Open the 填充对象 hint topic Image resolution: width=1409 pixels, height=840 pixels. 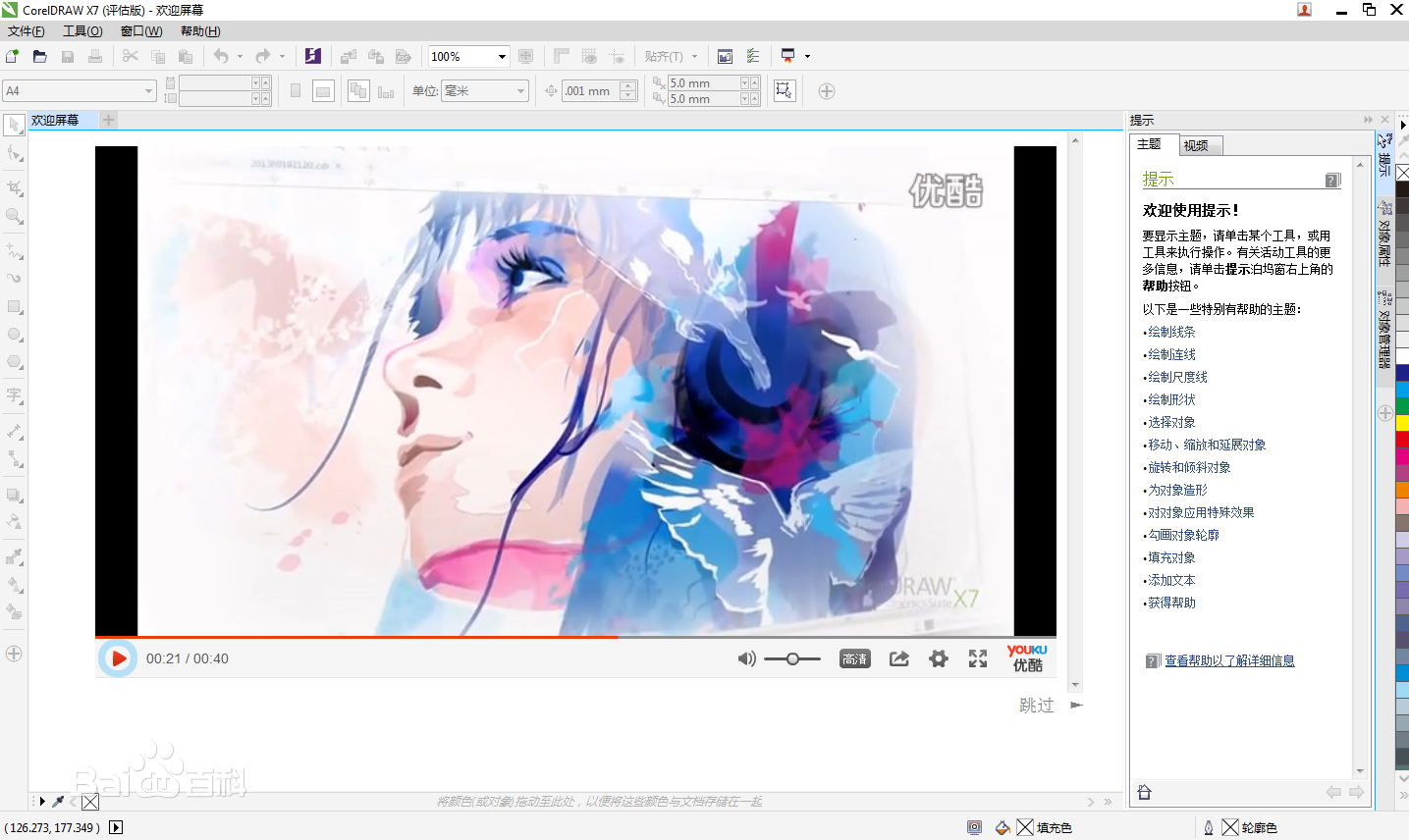1171,557
